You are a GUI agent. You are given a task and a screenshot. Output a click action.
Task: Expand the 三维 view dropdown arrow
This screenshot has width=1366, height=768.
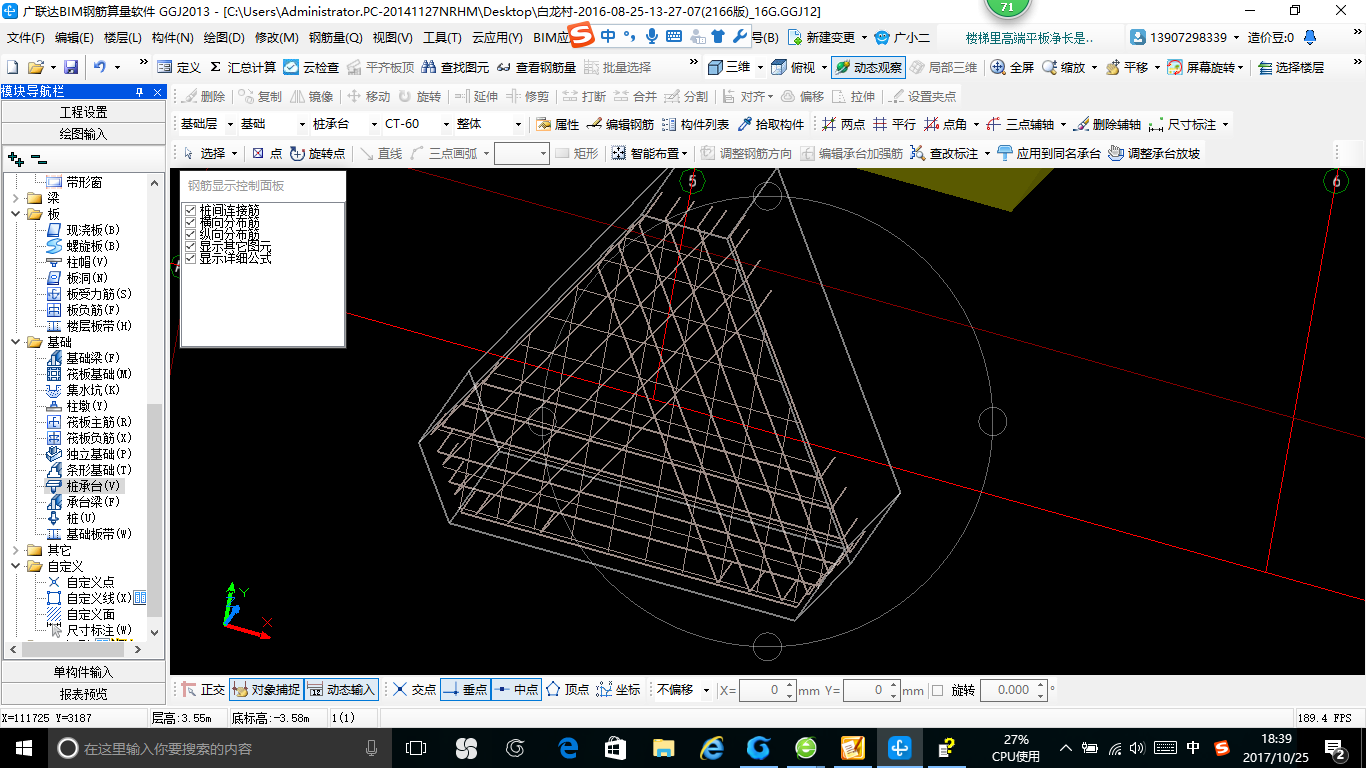pyautogui.click(x=760, y=67)
